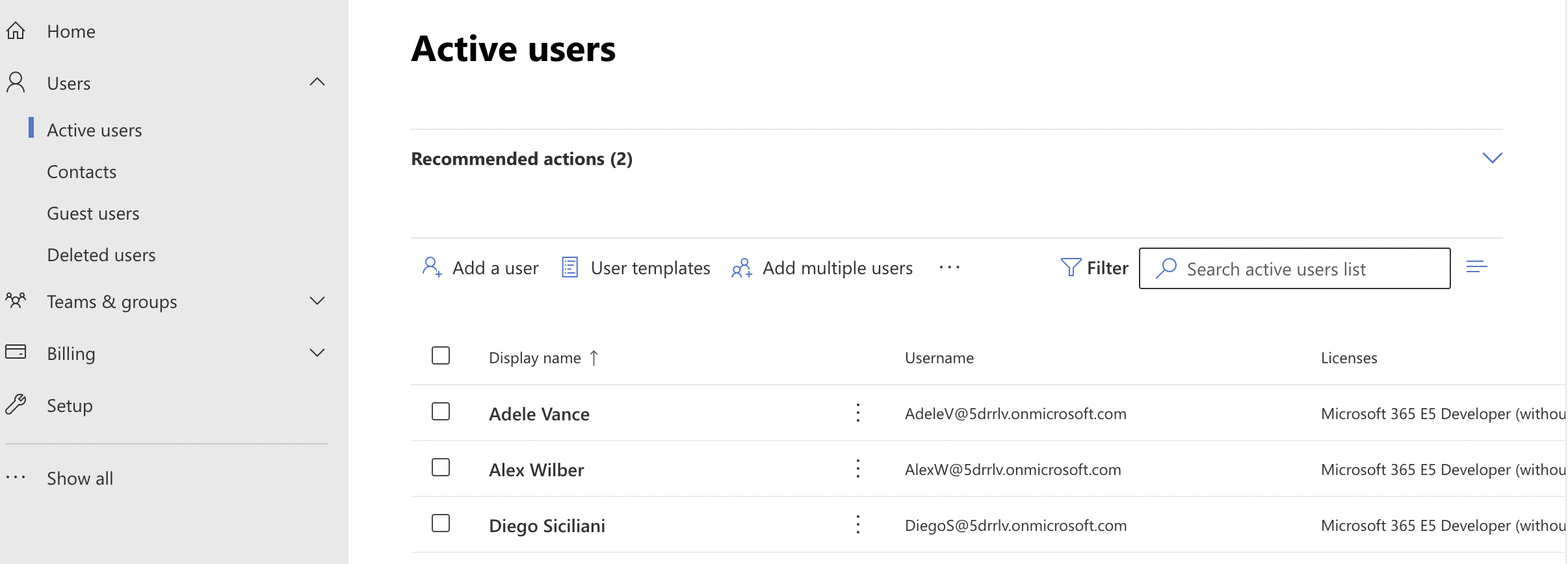Click the view options lines icon
Viewport: 1568px width, 564px height.
[x=1476, y=267]
